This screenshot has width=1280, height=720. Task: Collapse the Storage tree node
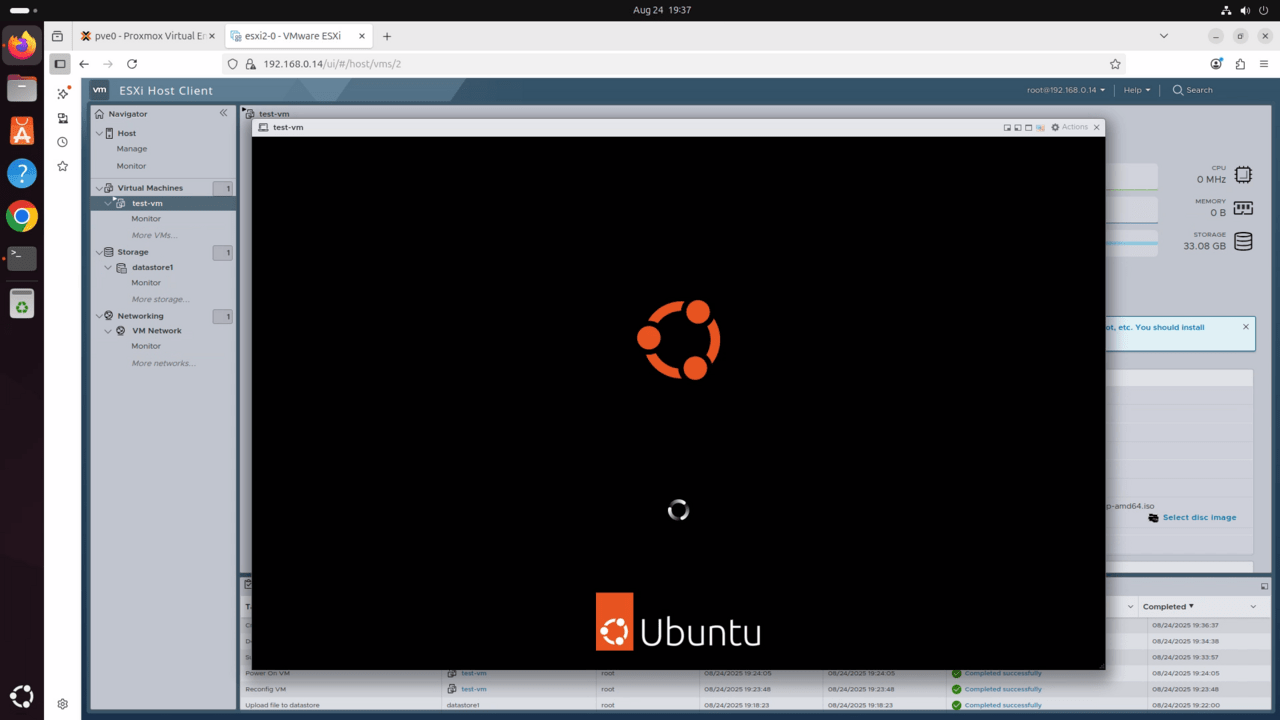(99, 252)
